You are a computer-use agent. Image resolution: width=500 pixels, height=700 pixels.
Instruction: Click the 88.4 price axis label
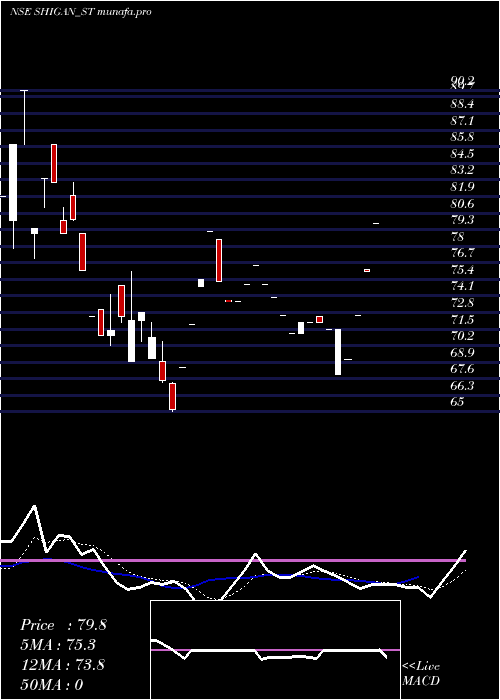[462, 104]
